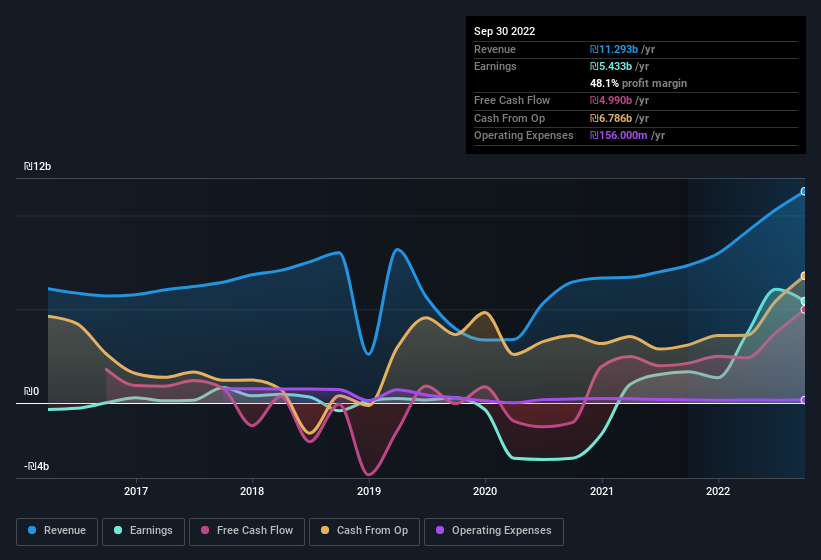Click the Operating Expenses endpoint marker
821x560 pixels.
[804, 400]
